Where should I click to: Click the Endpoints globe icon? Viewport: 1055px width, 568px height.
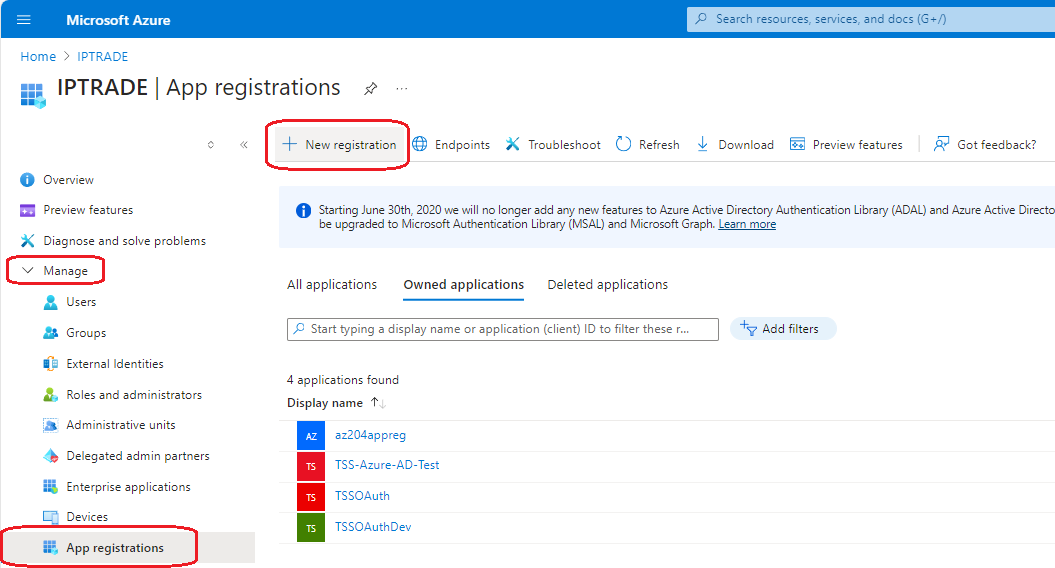click(420, 144)
